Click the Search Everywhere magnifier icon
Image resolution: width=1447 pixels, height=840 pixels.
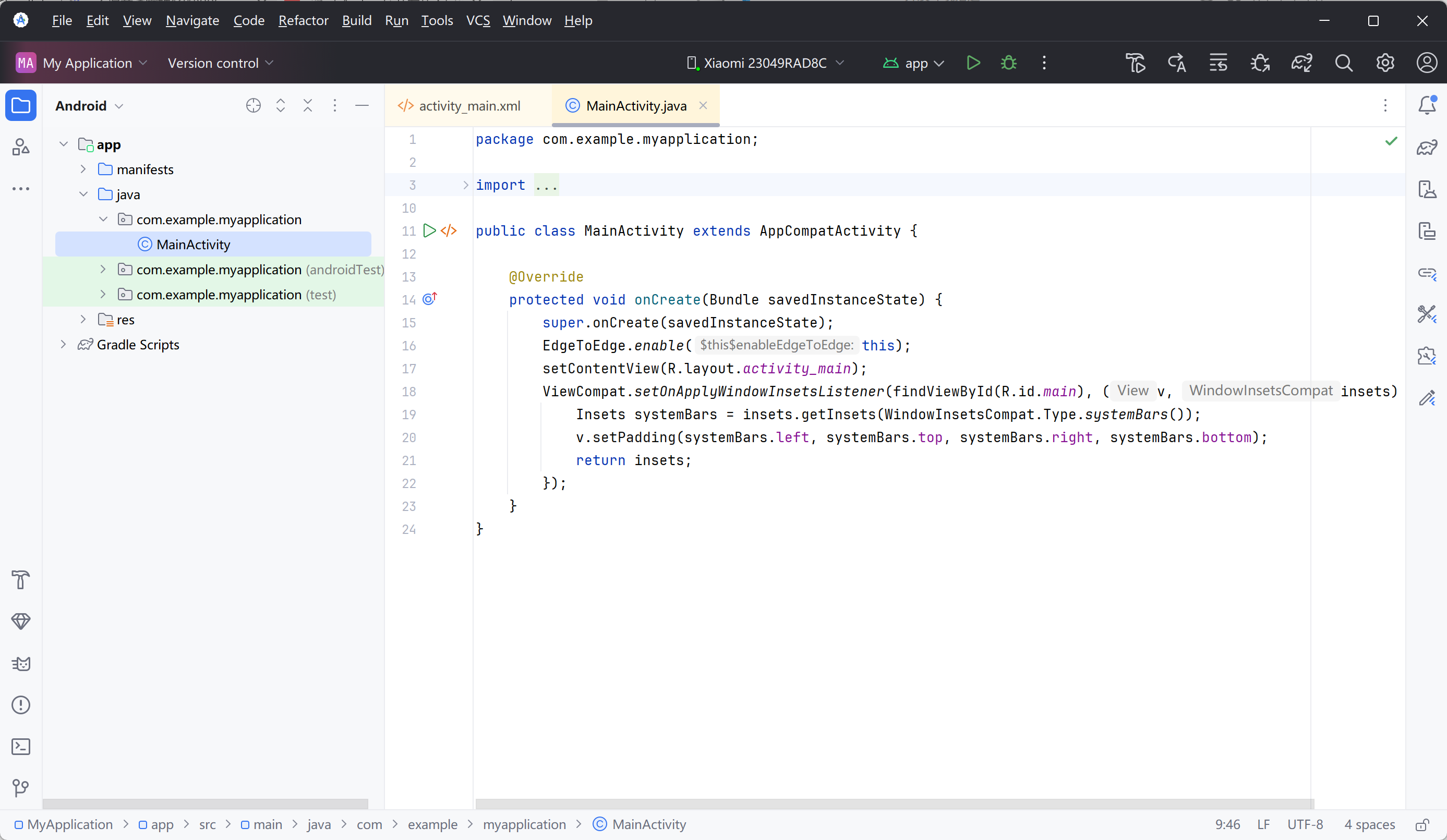(1343, 63)
